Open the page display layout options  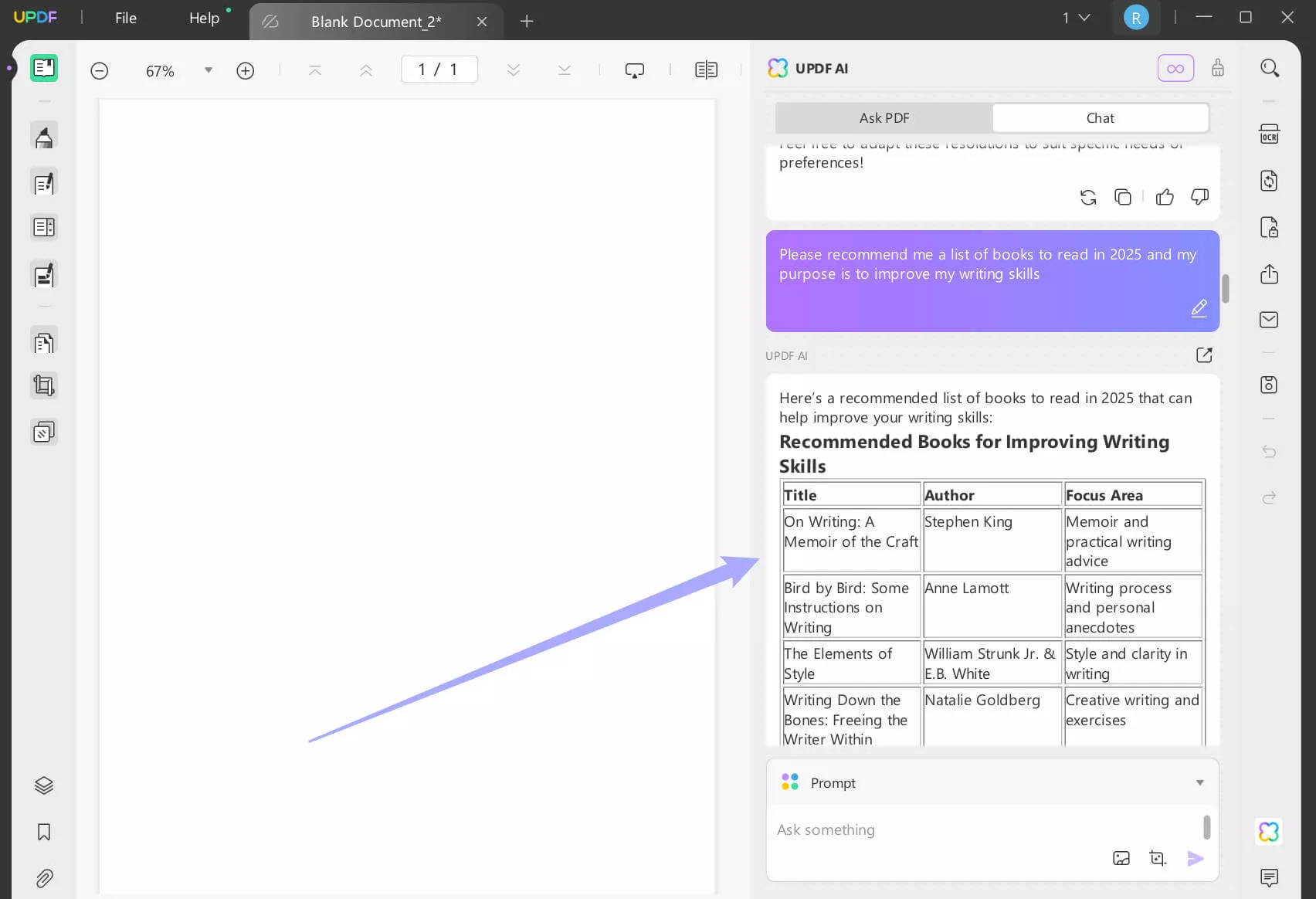click(706, 70)
